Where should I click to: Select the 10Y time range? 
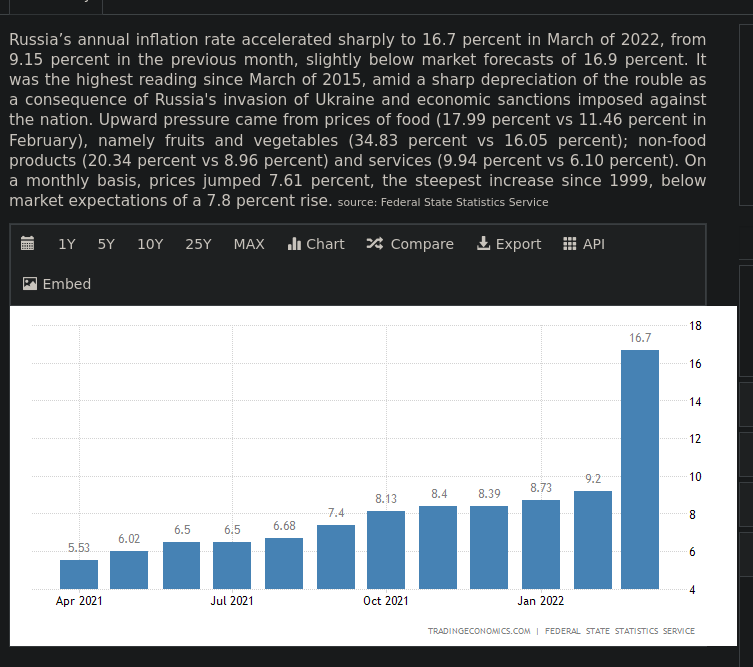pos(150,244)
